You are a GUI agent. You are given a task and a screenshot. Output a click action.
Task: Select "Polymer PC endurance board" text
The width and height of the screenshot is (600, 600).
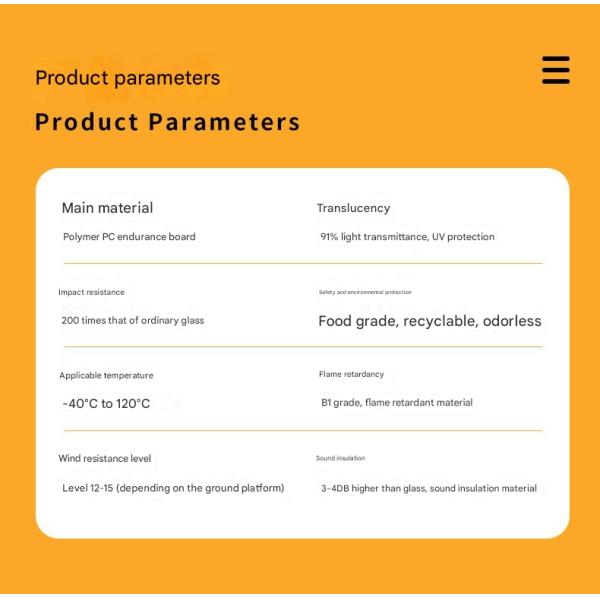[129, 237]
